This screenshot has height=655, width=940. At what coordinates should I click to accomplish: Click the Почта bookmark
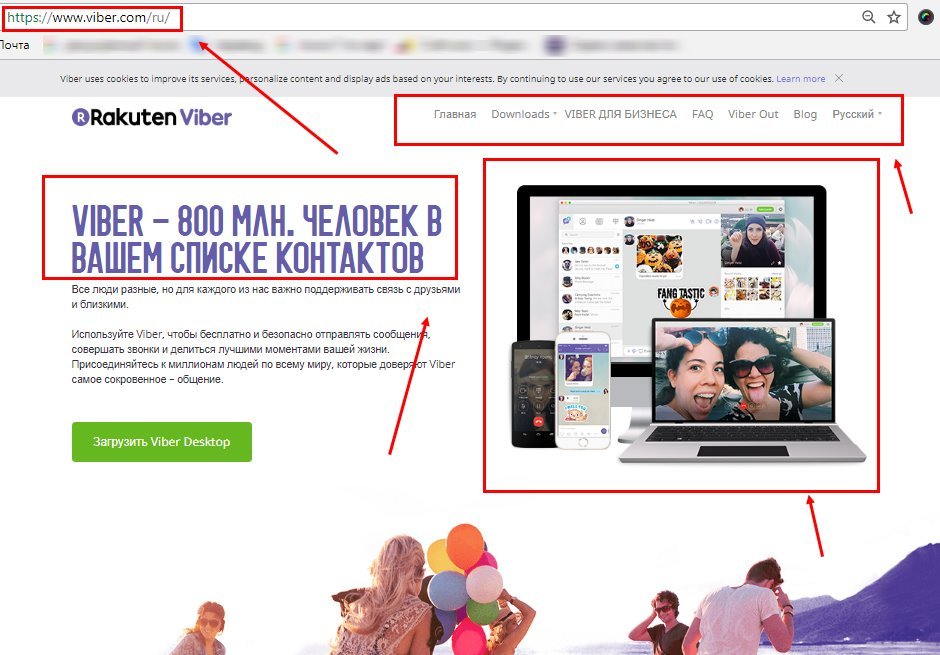pos(14,45)
